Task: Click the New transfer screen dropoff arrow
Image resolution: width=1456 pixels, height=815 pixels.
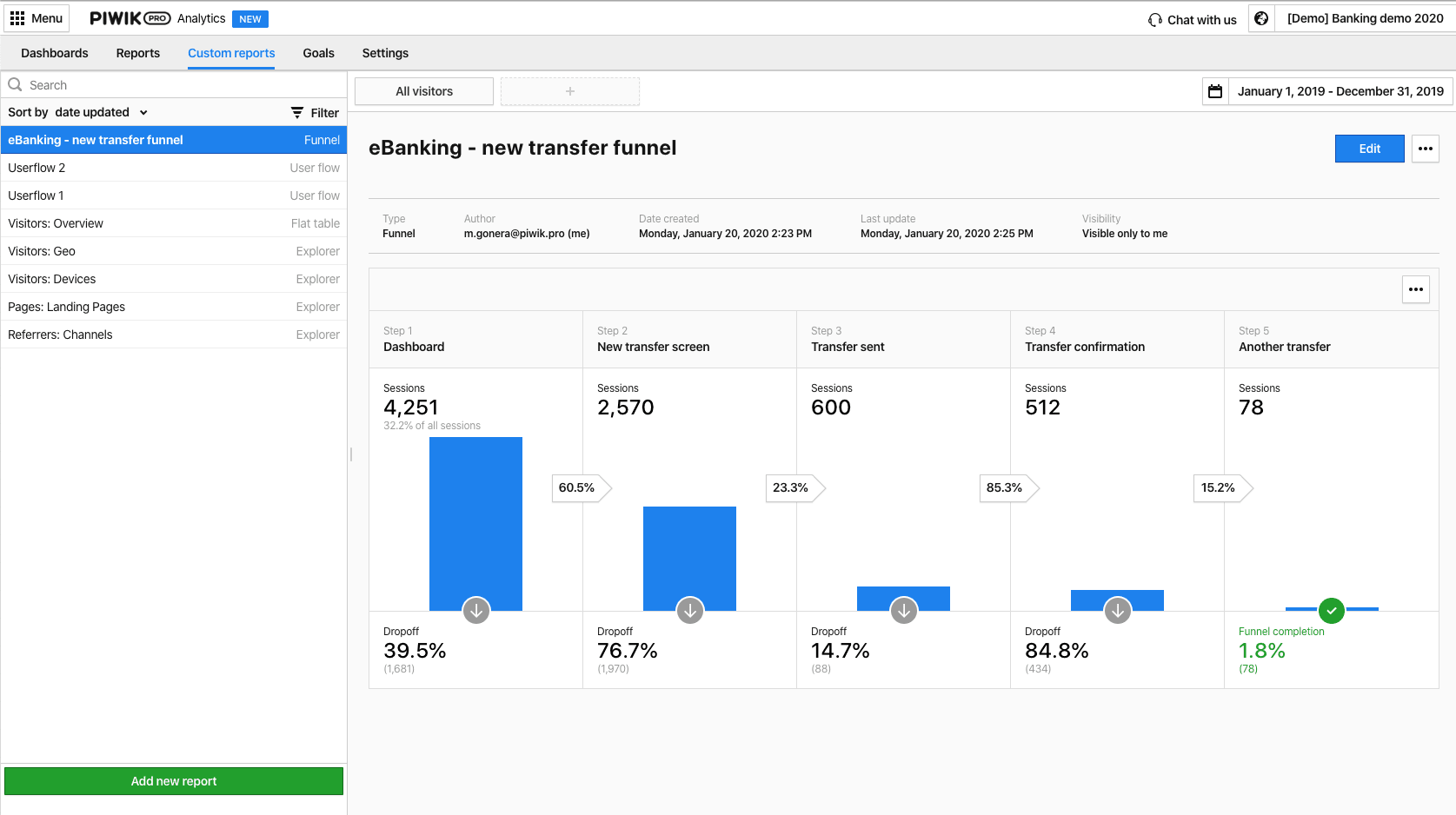Action: click(x=690, y=611)
